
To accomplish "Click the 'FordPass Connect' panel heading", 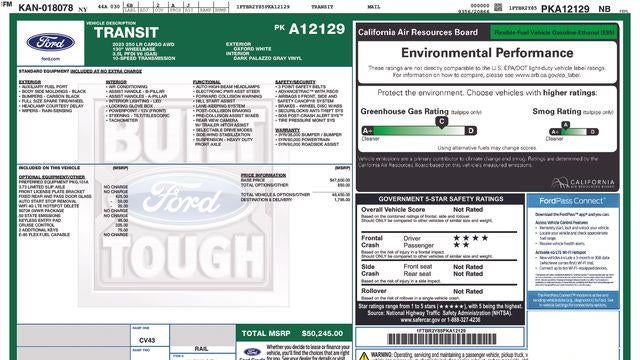I will [572, 201].
